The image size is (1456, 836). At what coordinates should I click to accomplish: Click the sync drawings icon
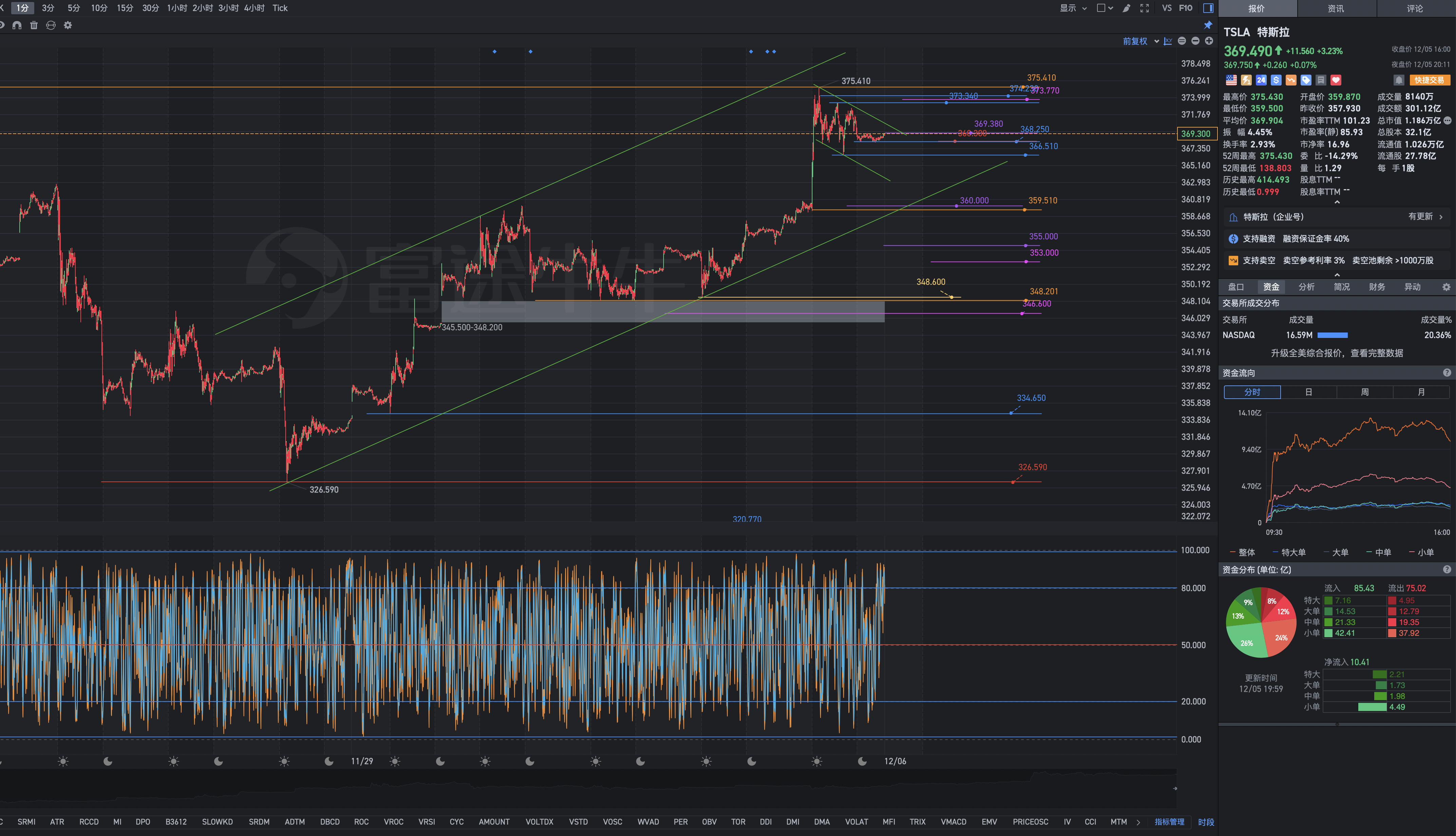coord(51,25)
